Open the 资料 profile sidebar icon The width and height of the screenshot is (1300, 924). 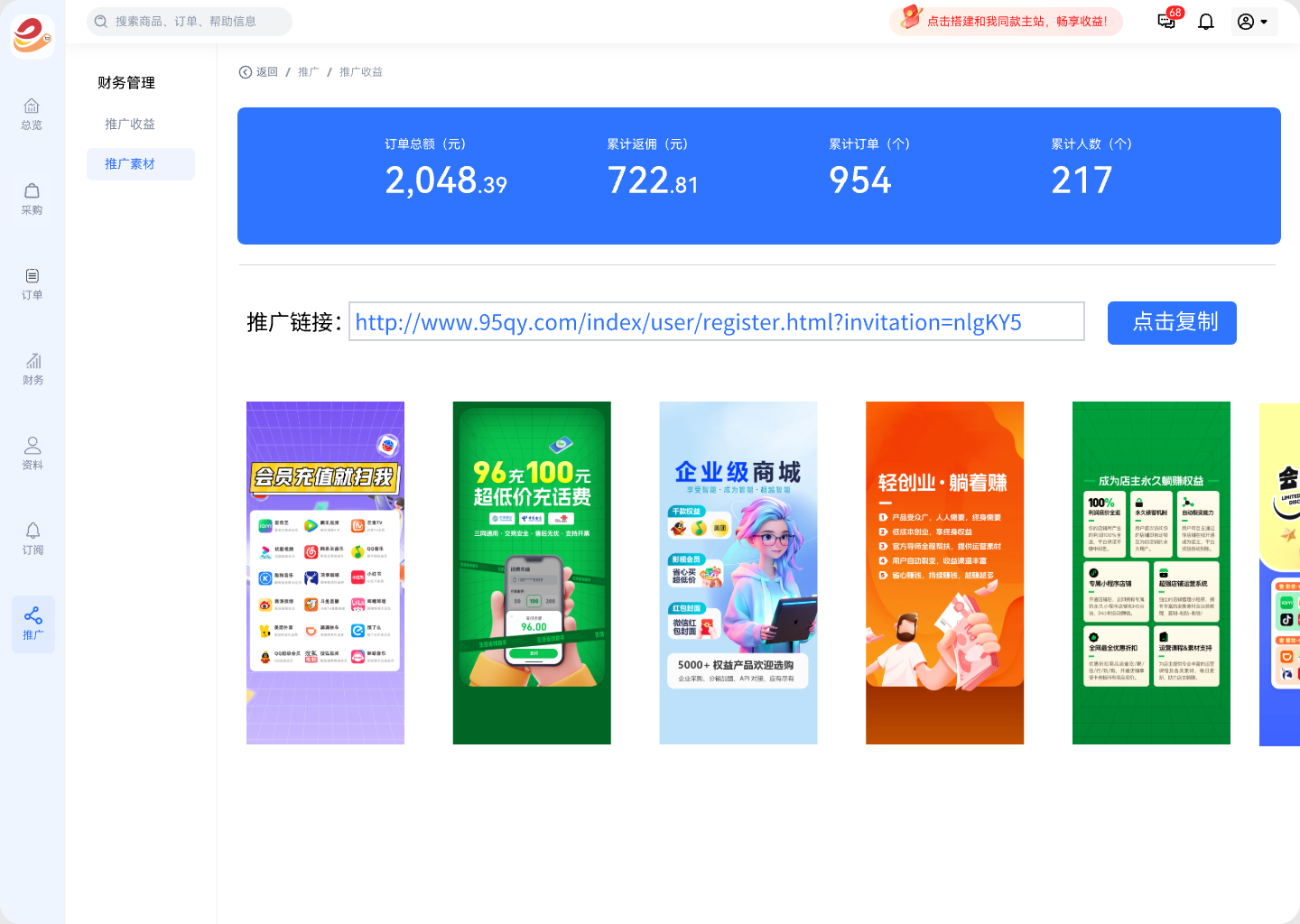click(x=32, y=453)
